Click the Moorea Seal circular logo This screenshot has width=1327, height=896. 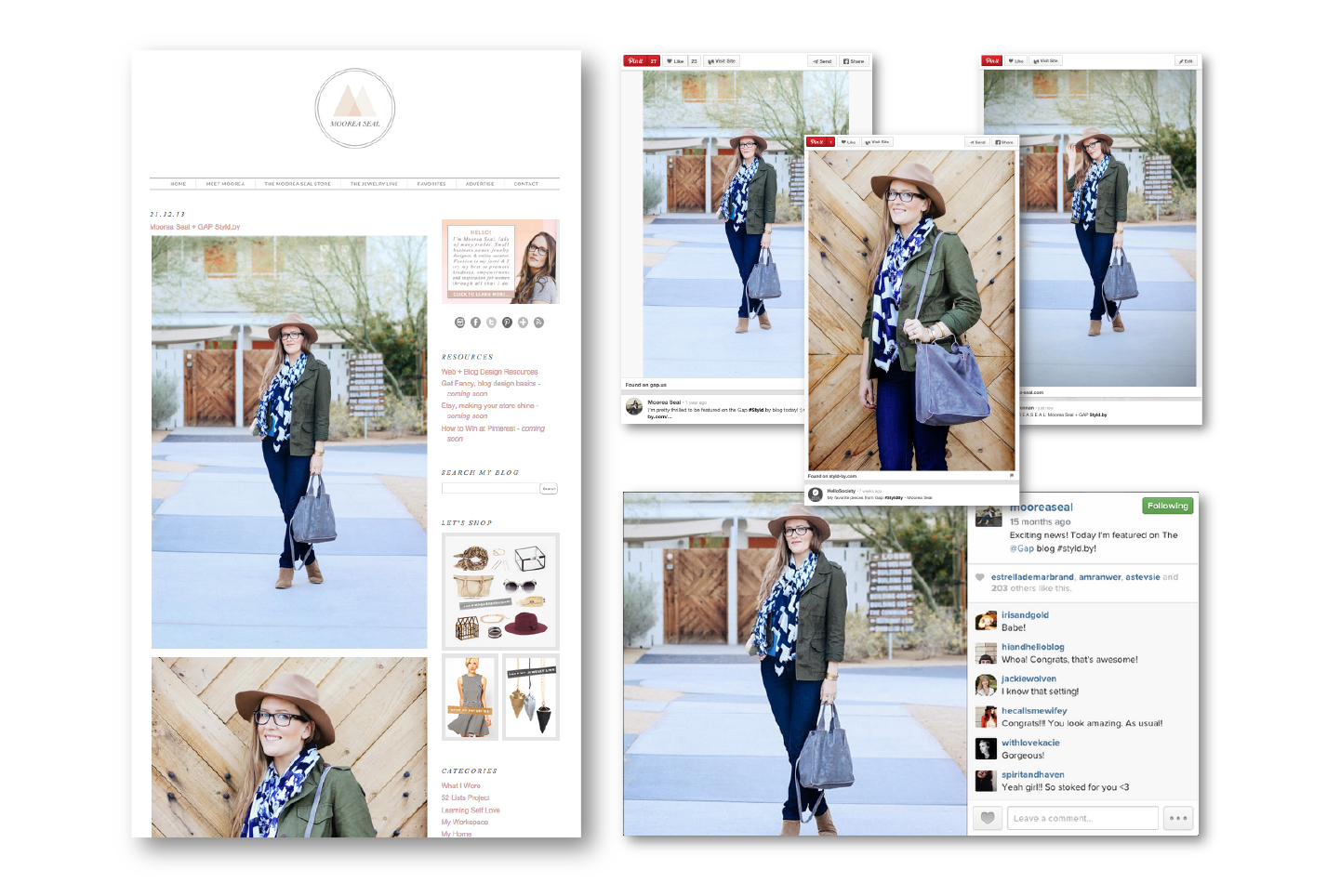(355, 108)
